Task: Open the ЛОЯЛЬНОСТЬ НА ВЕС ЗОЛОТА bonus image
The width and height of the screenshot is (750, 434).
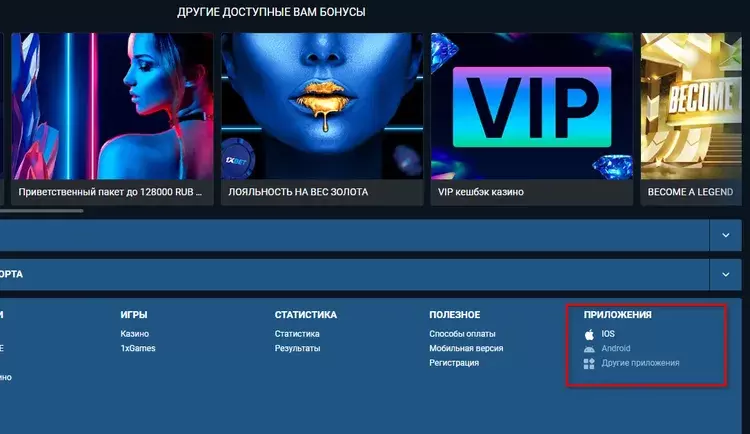Action: 322,106
